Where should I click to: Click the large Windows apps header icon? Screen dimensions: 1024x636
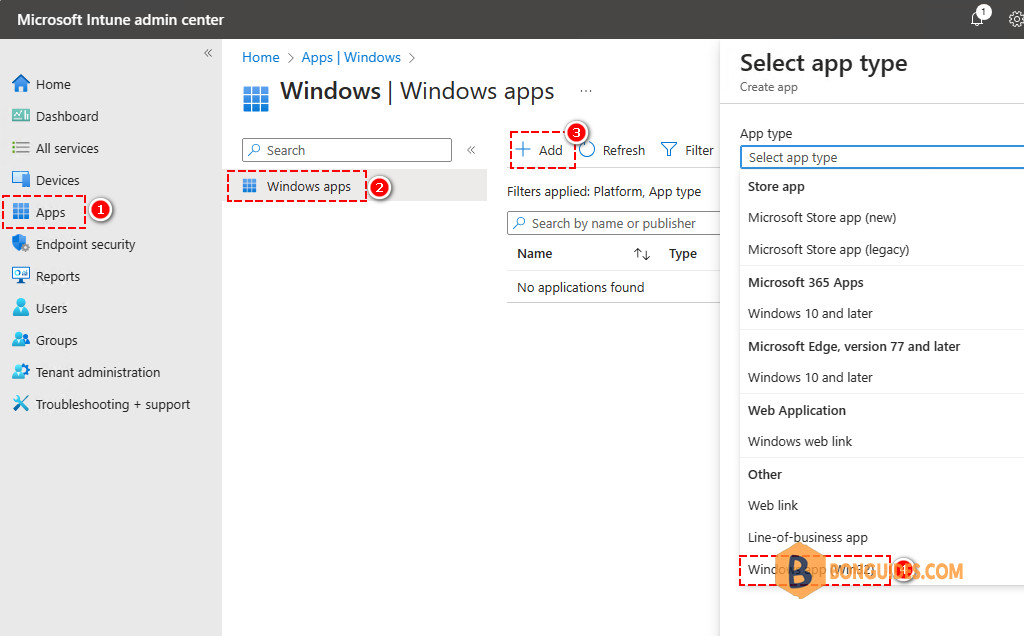[x=255, y=99]
